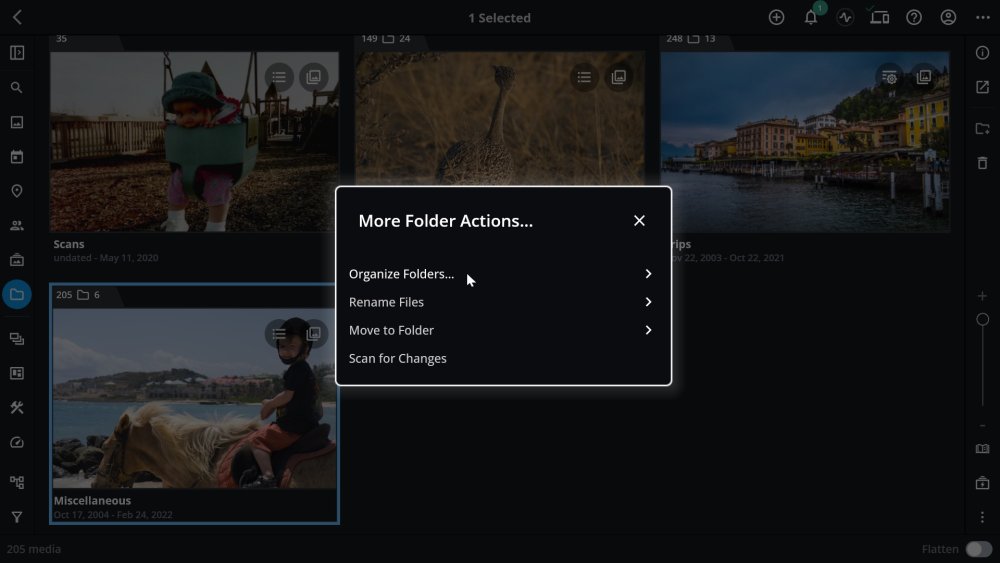
Task: Click the vertical three-dot menu on right
Action: [x=983, y=517]
